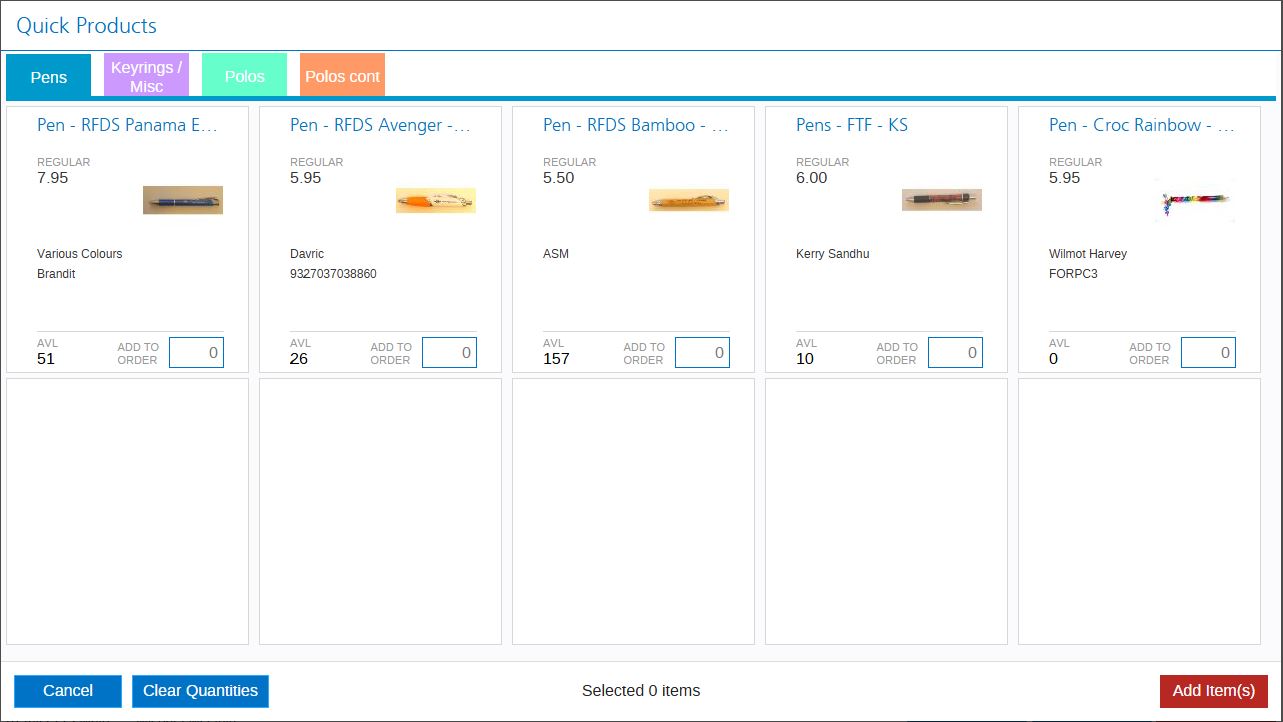The width and height of the screenshot is (1283, 722).
Task: Cancel out of Quick Products
Action: click(67, 690)
